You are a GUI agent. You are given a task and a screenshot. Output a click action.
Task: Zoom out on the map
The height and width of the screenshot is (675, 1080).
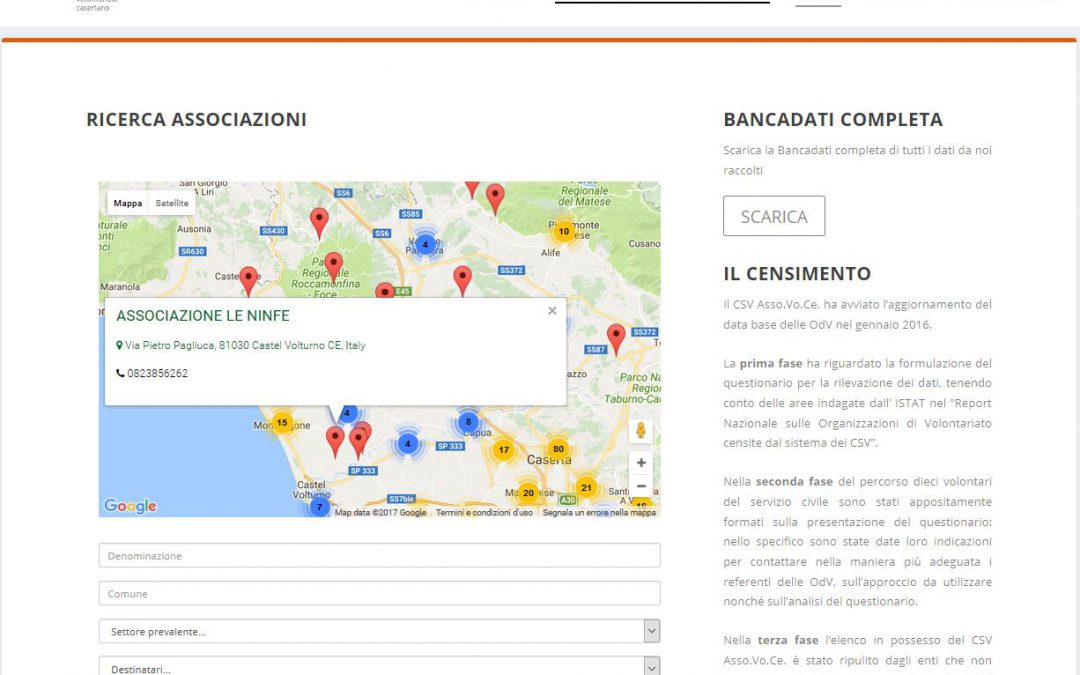(641, 486)
